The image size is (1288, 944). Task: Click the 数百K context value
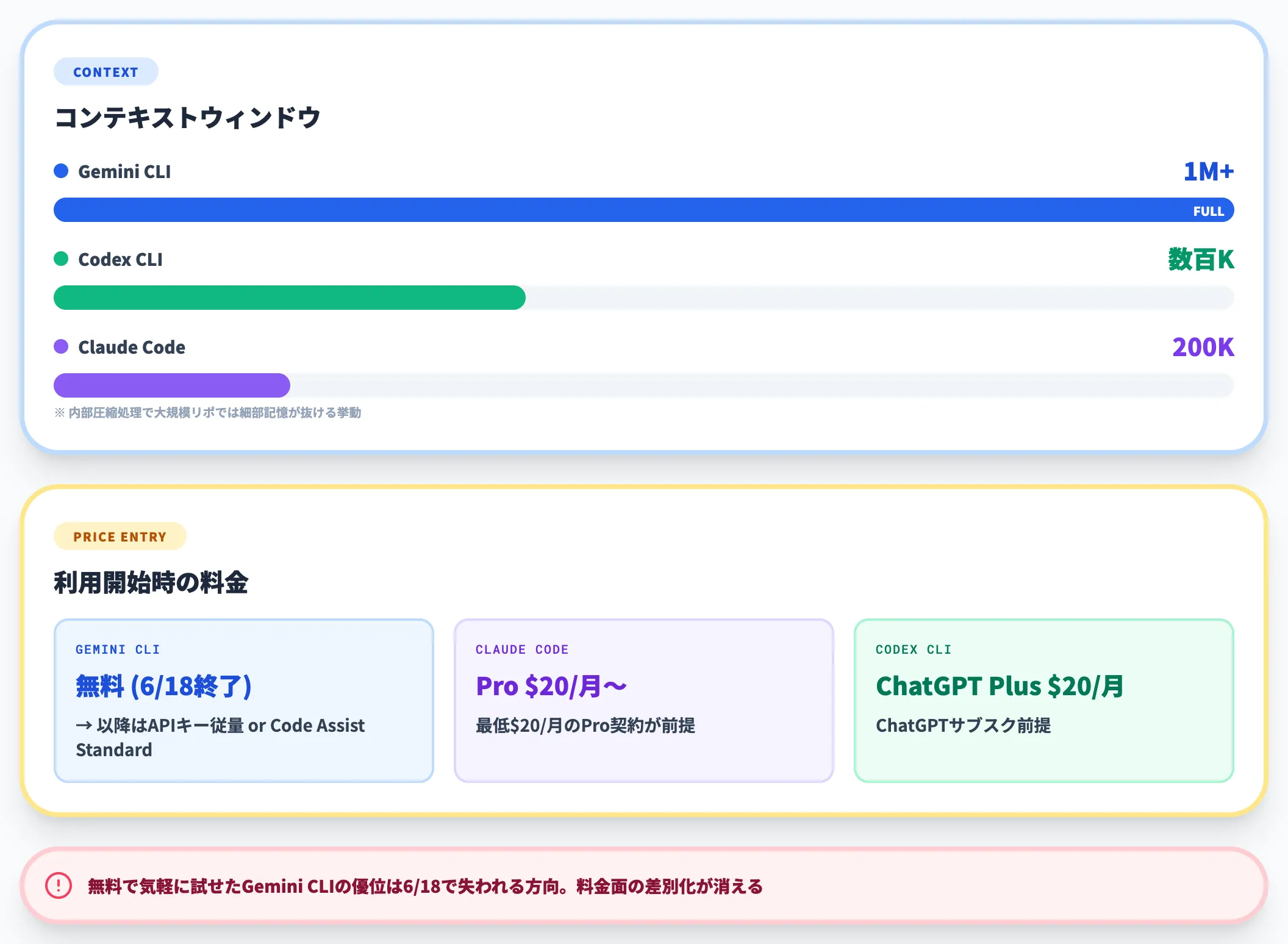tap(1201, 259)
